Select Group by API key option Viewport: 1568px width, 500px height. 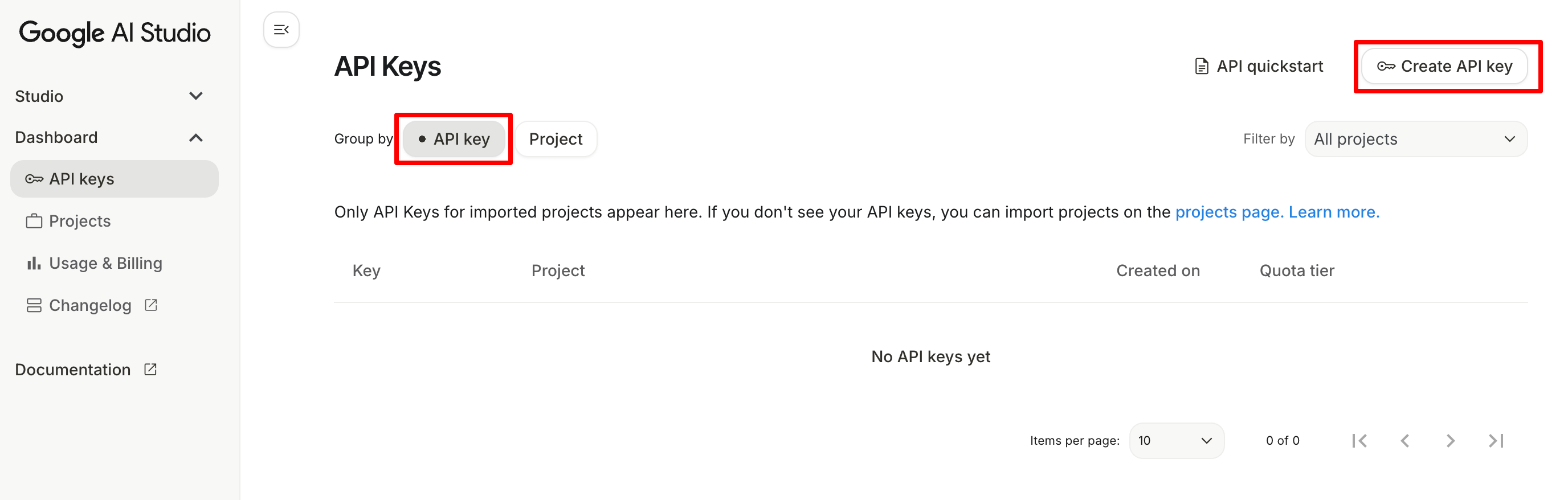pyautogui.click(x=454, y=140)
